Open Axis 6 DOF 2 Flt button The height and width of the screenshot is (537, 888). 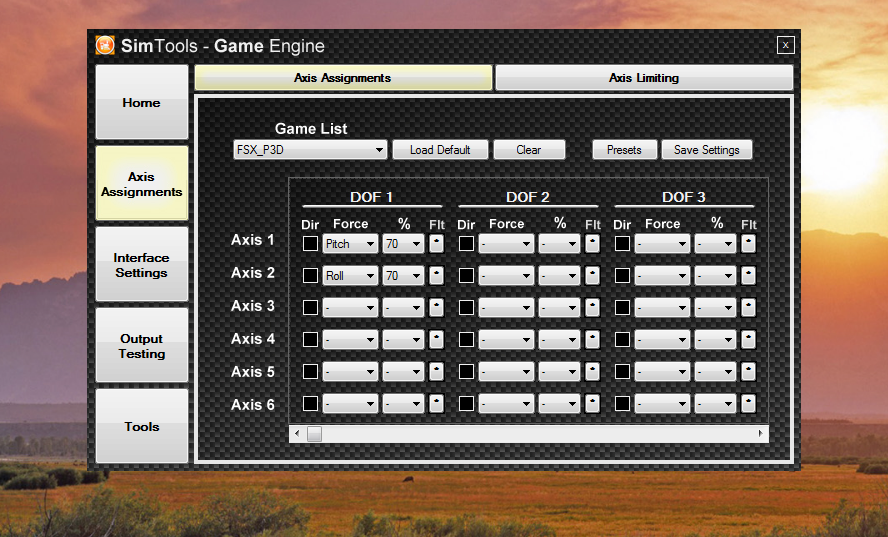click(592, 403)
